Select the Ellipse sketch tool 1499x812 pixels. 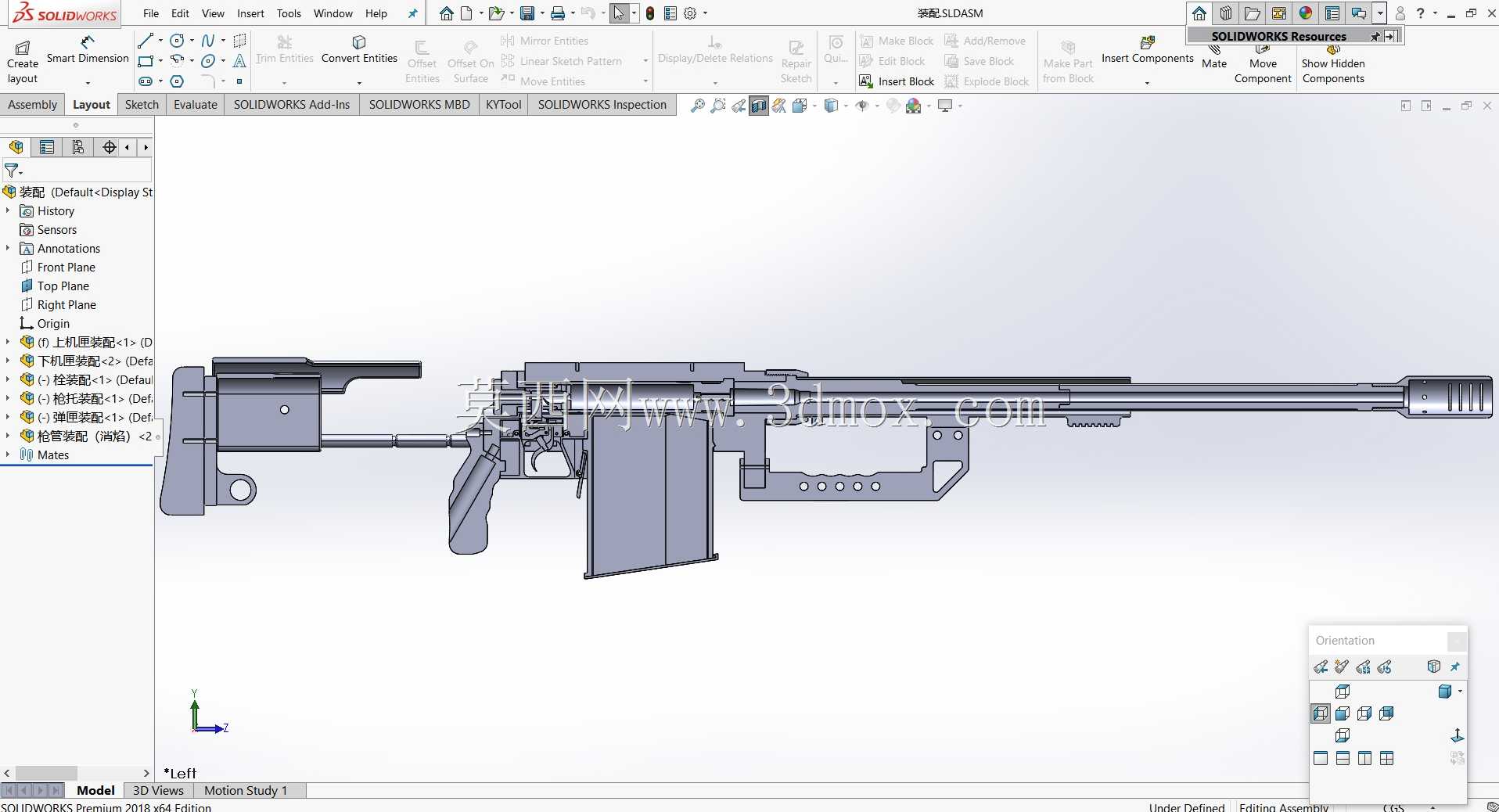tap(208, 61)
